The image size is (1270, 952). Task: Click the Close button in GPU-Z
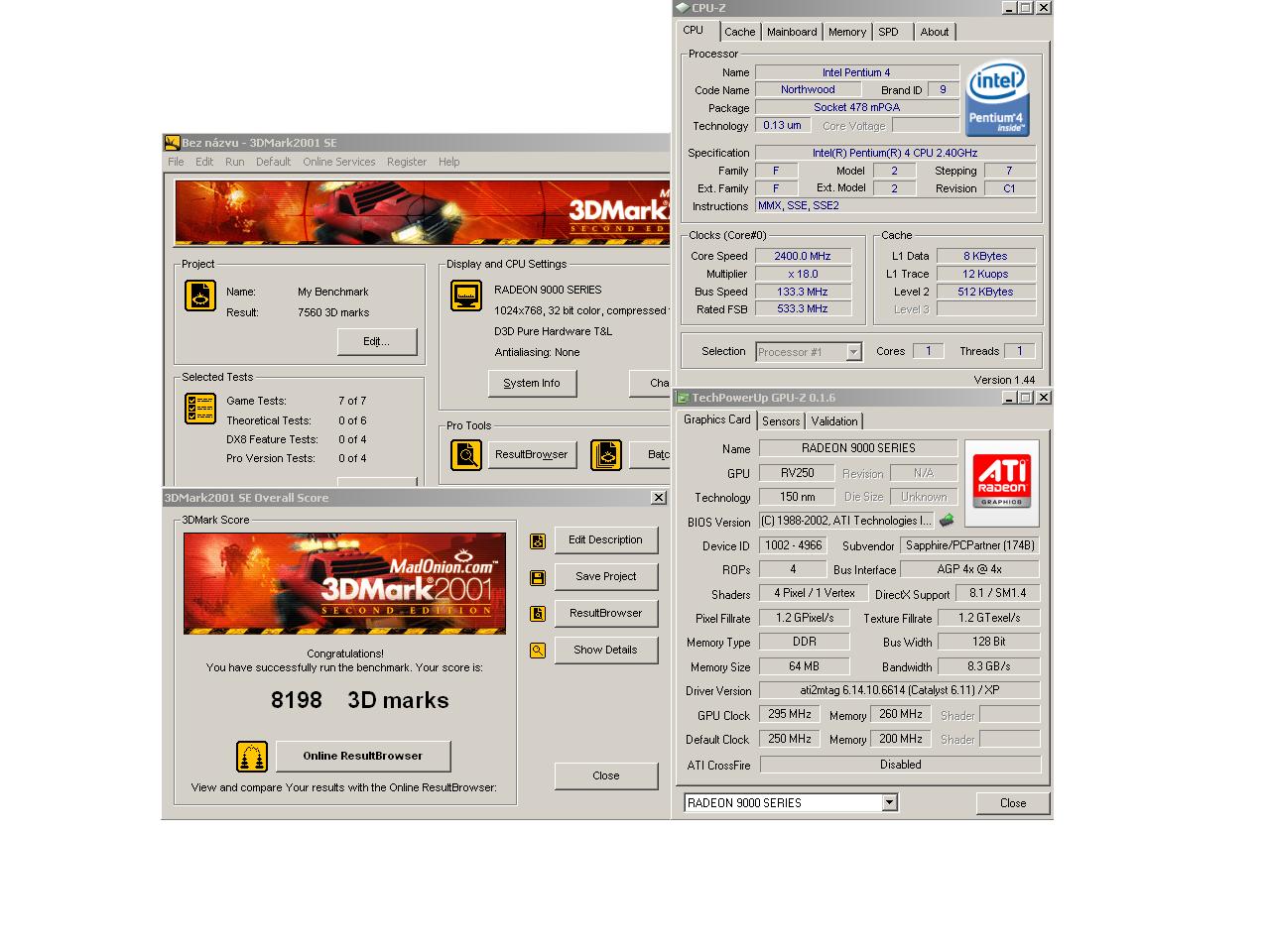(x=1013, y=803)
